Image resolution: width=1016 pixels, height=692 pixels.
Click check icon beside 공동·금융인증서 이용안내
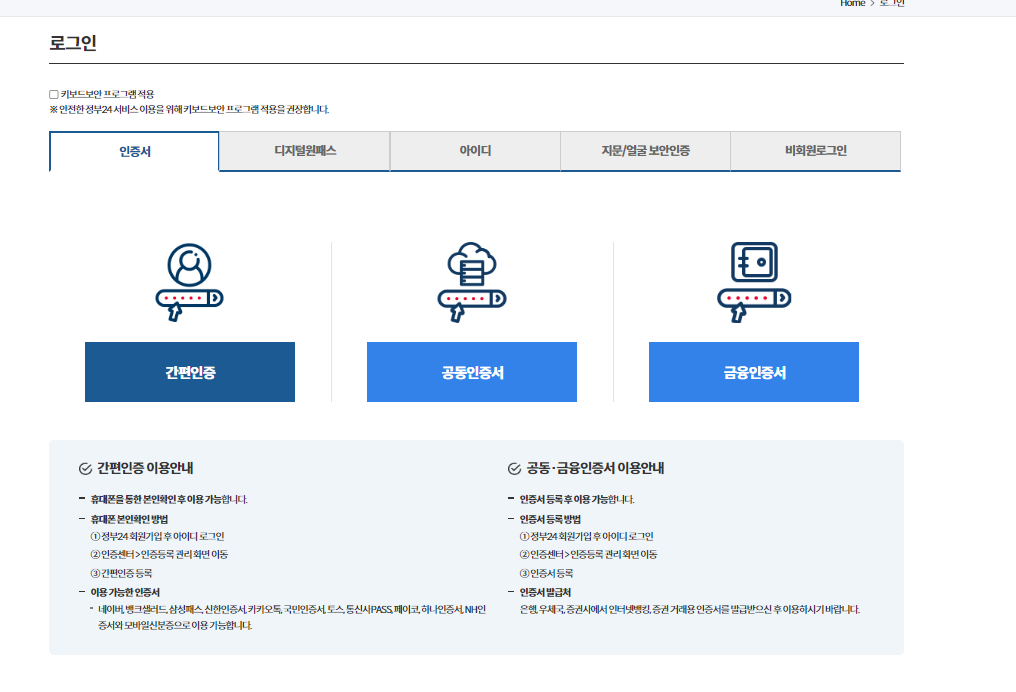click(x=514, y=469)
